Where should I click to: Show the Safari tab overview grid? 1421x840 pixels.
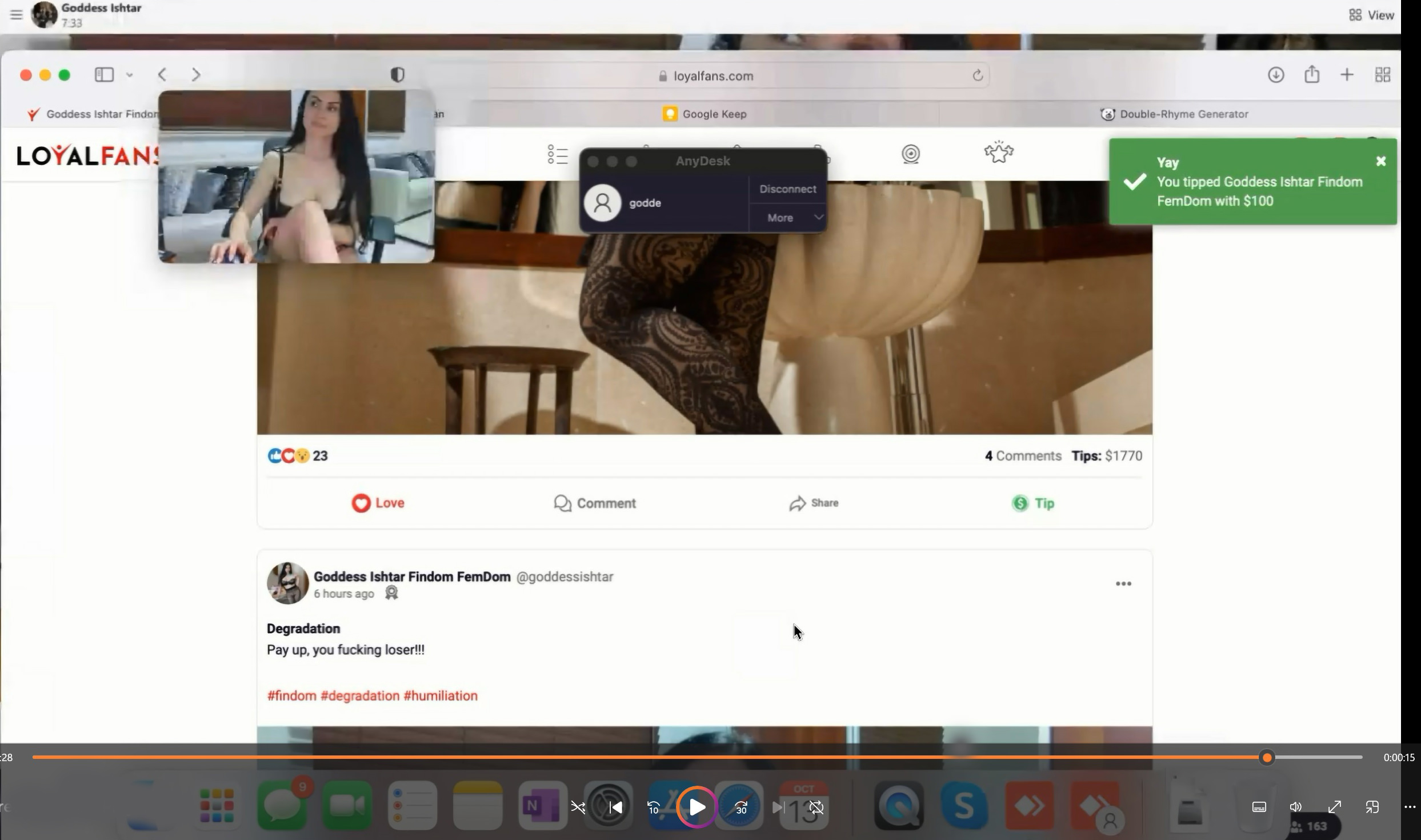tap(1383, 75)
